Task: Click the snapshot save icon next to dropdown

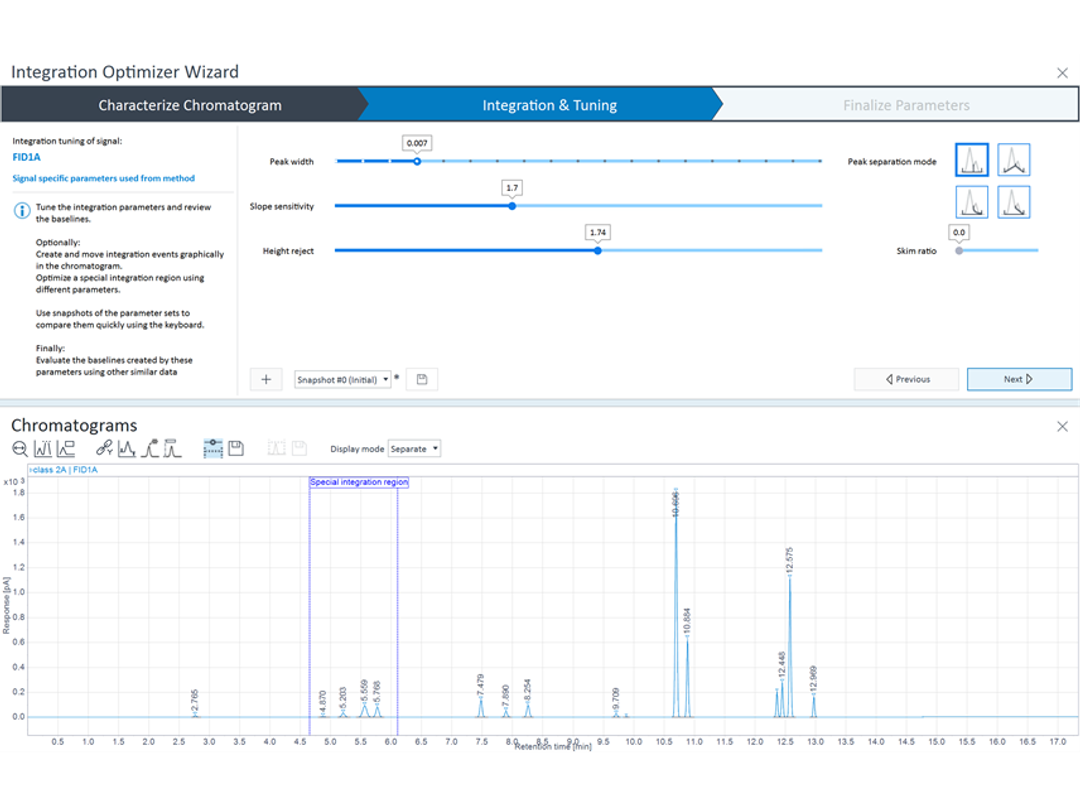Action: point(421,379)
